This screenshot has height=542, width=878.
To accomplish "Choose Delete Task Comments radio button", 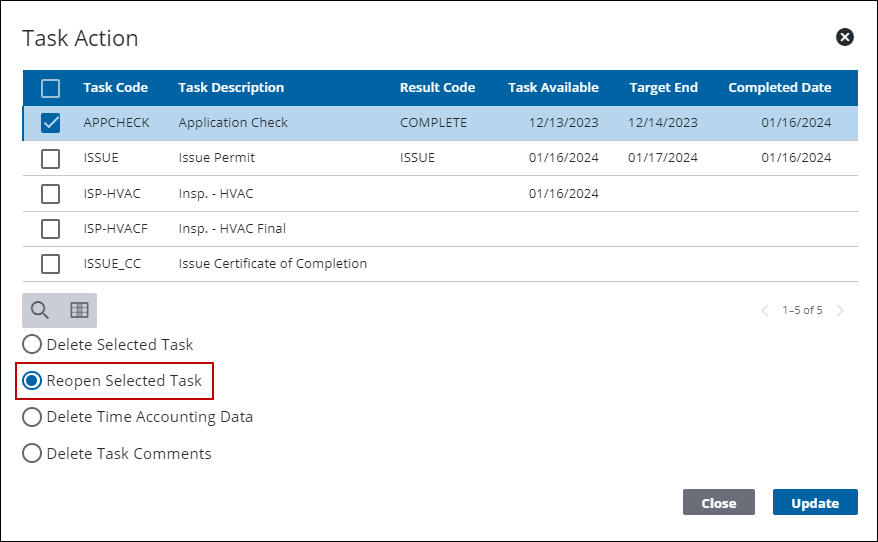I will point(33,454).
